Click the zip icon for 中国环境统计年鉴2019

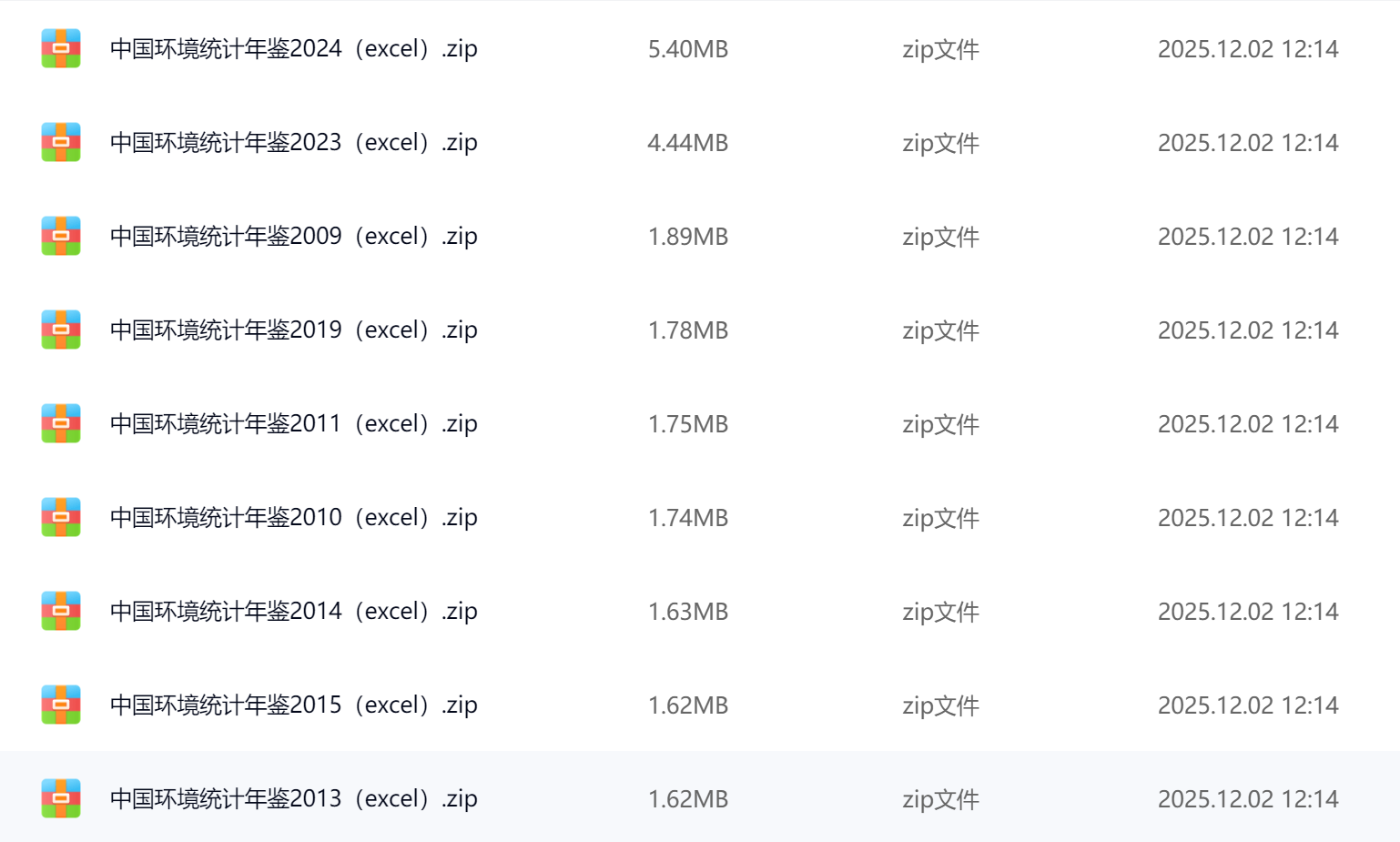click(61, 330)
